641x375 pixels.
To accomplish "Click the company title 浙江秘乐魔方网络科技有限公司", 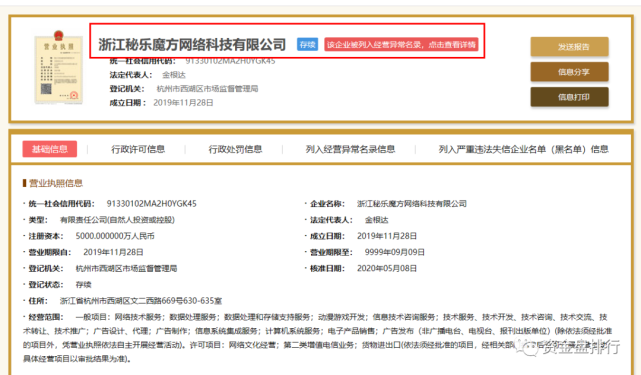I will pos(192,45).
